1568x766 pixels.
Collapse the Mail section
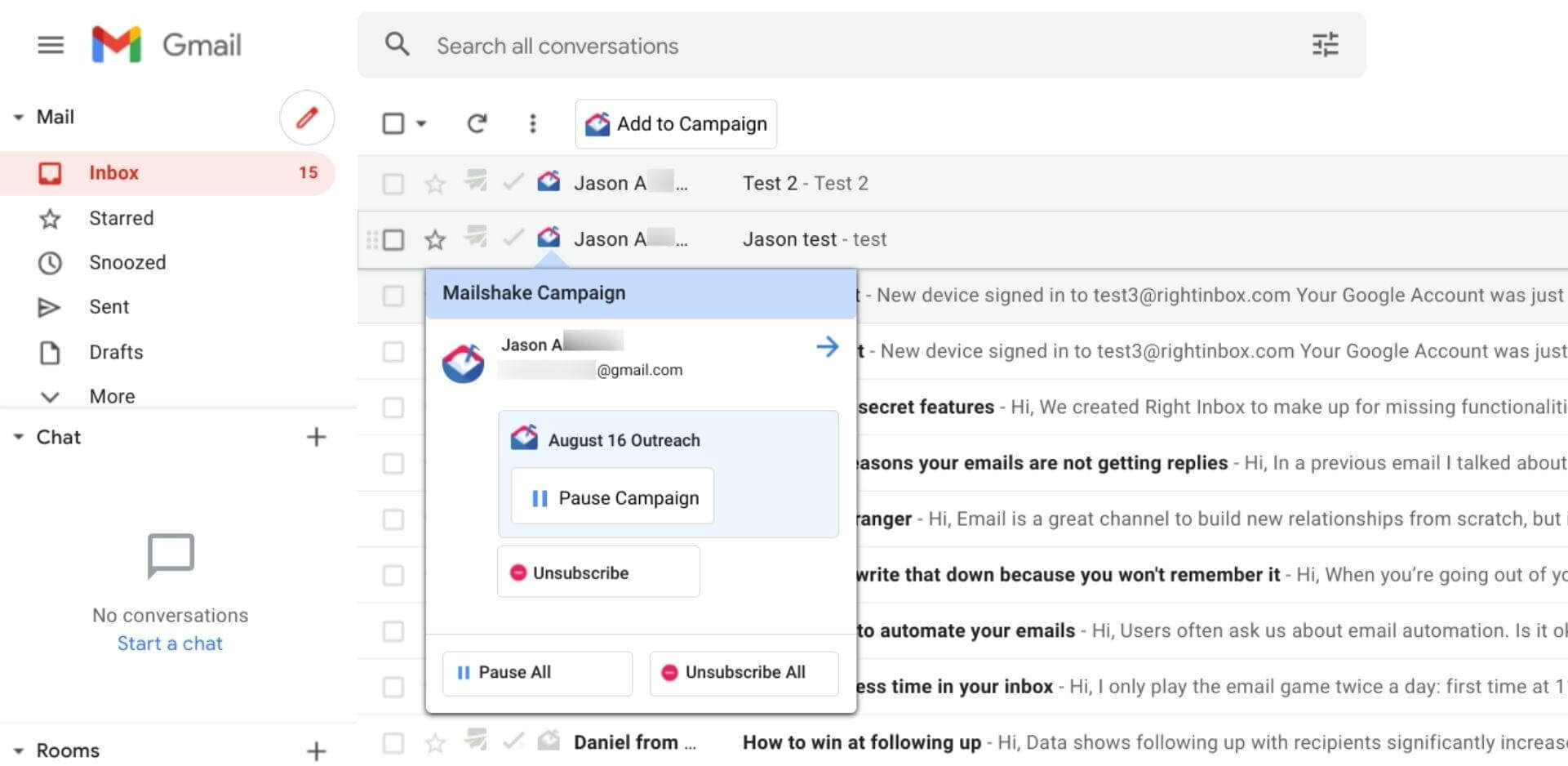[x=18, y=118]
